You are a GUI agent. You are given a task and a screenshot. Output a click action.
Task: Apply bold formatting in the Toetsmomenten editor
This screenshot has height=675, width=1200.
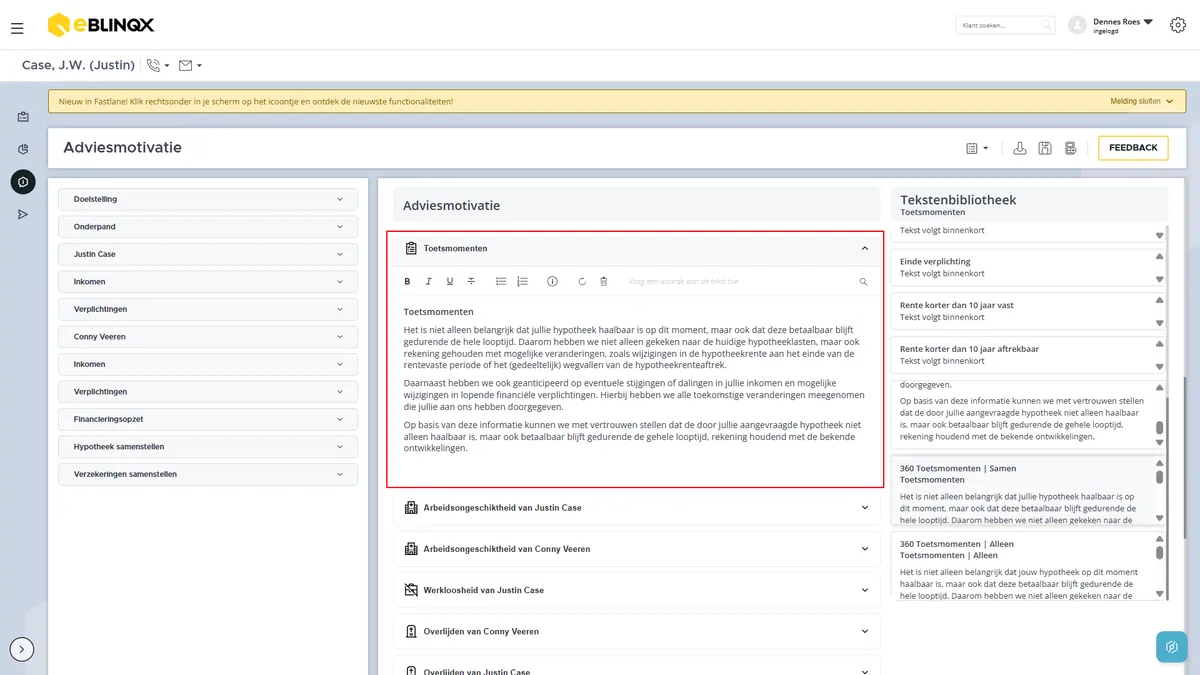407,282
